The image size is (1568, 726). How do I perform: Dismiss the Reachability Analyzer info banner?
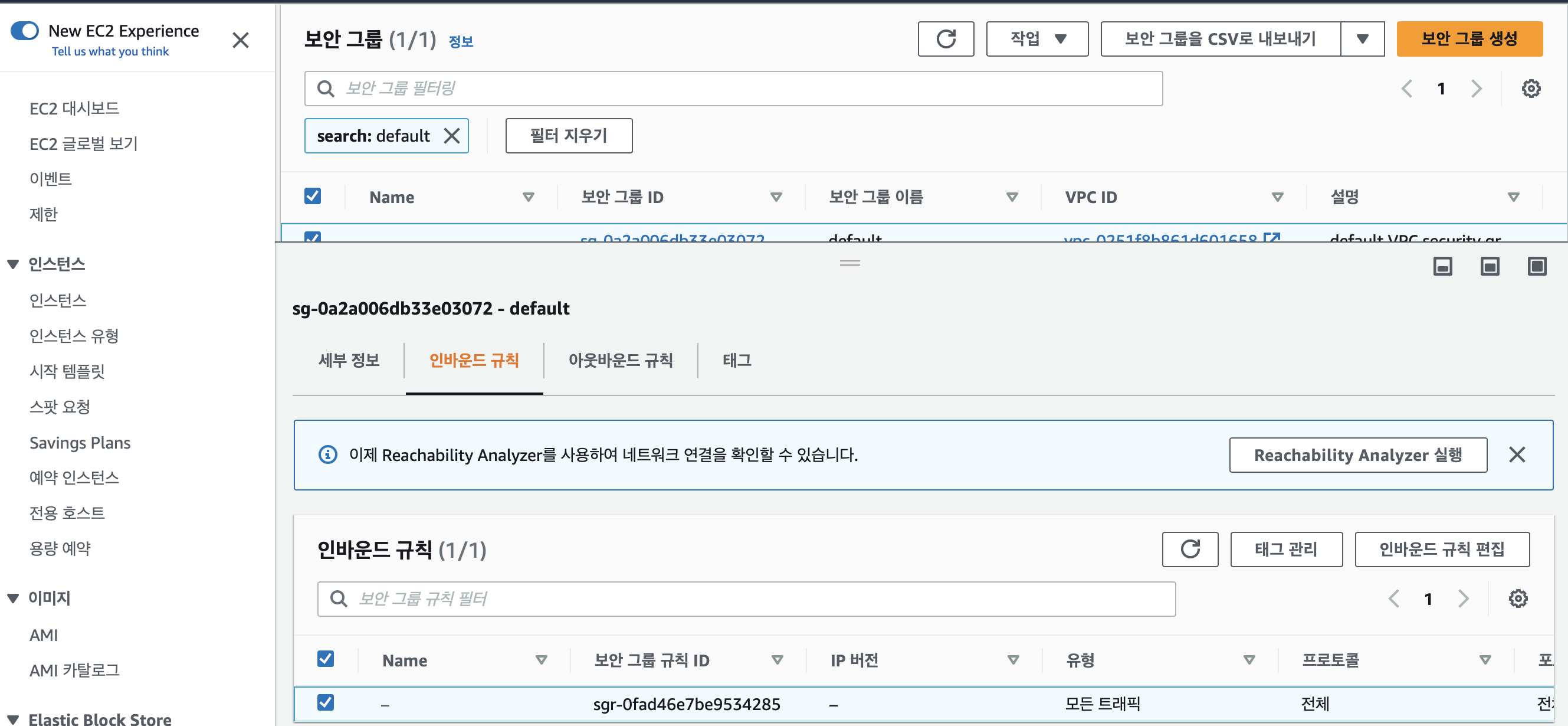[1516, 454]
